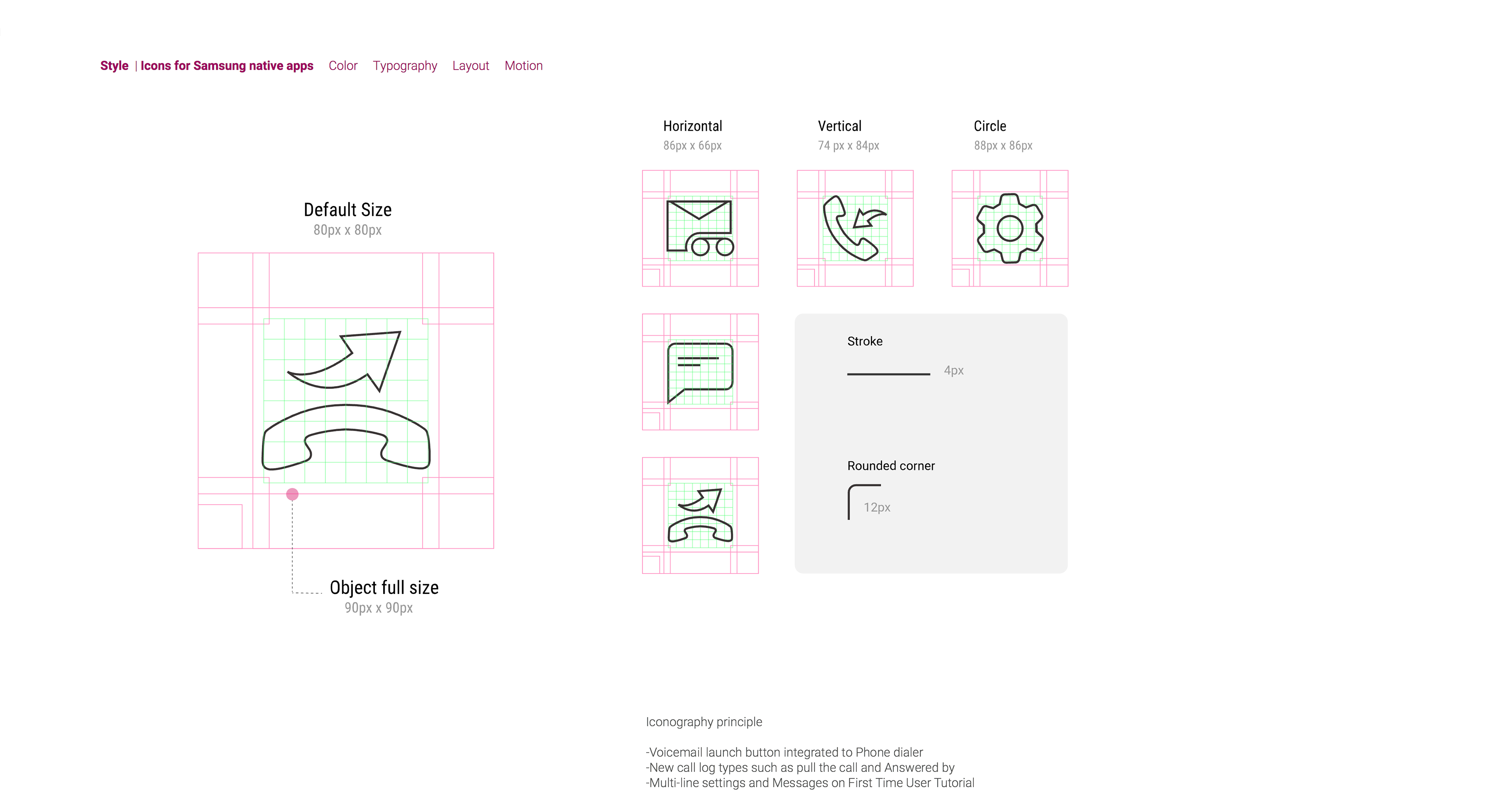Click the Object full size label
This screenshot has width=1512, height=803.
pyautogui.click(x=384, y=587)
